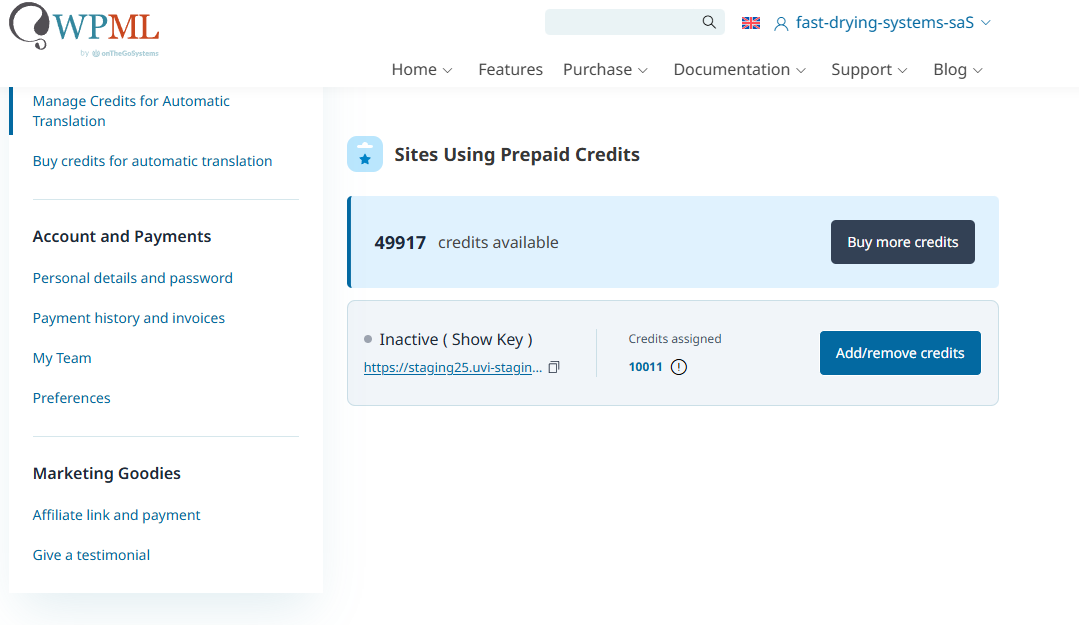Click the user account avatar icon
This screenshot has height=625, width=1079.
tap(781, 23)
